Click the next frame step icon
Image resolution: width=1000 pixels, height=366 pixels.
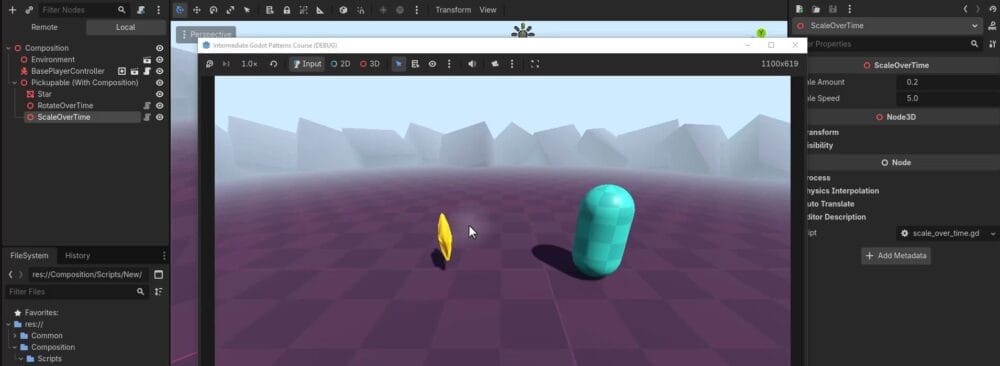pos(226,64)
